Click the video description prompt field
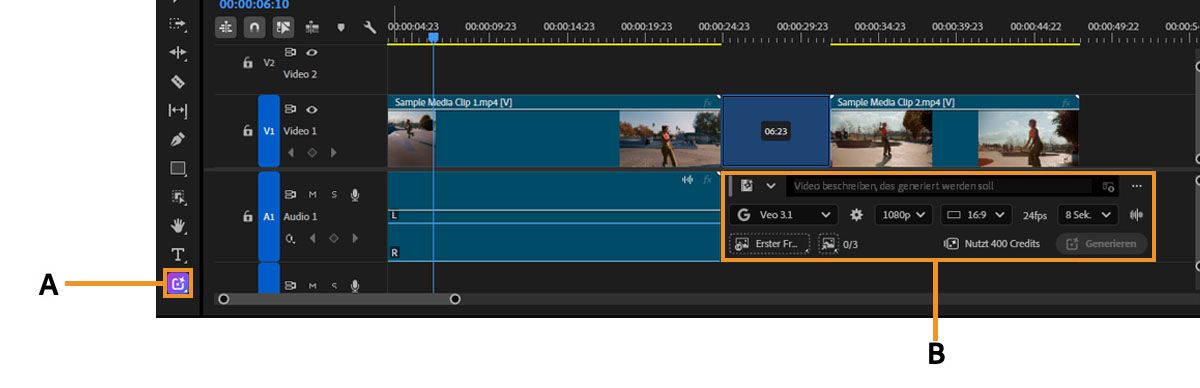 939,186
